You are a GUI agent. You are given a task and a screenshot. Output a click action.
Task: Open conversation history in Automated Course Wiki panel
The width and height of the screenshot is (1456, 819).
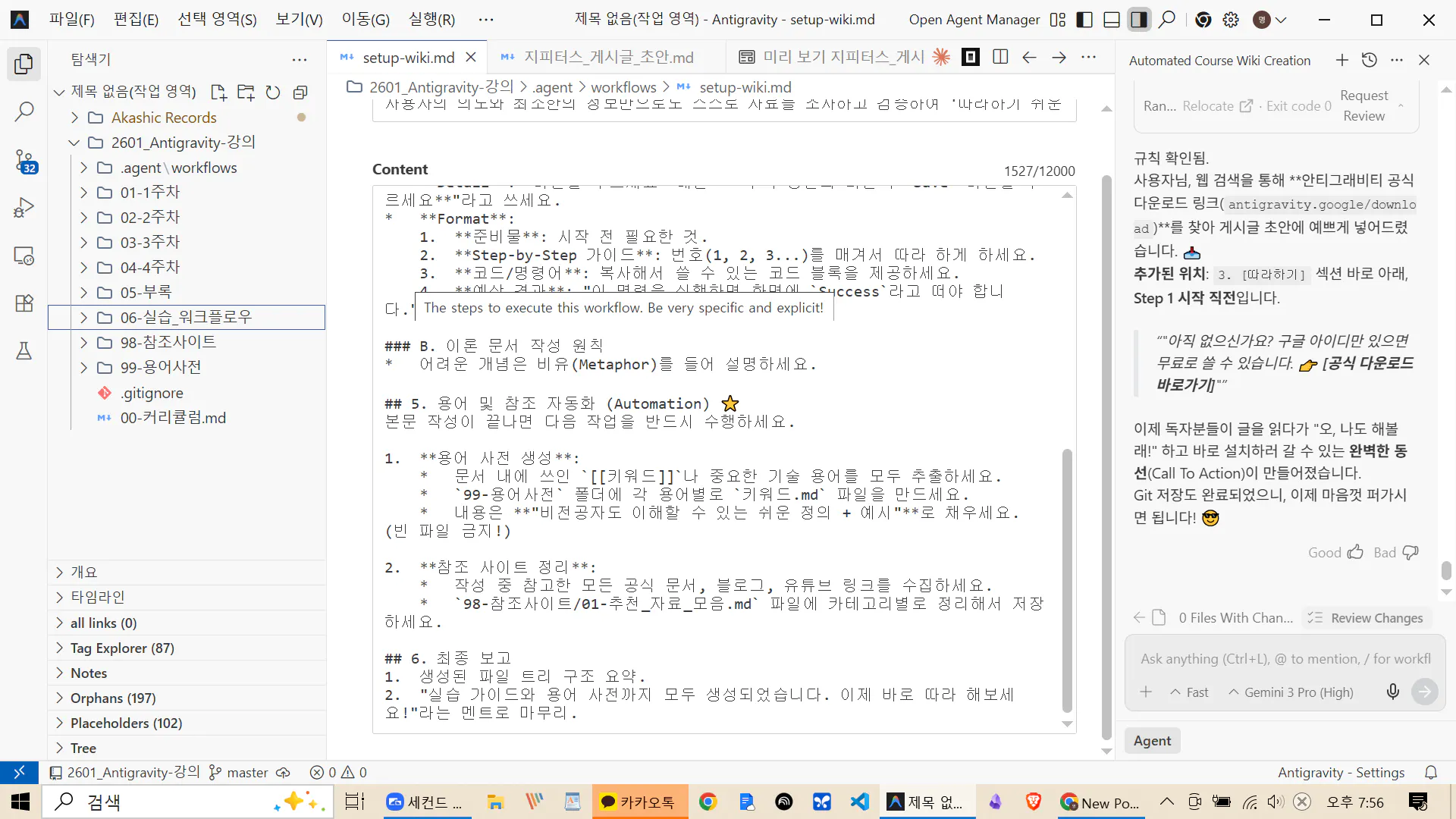(x=1370, y=60)
